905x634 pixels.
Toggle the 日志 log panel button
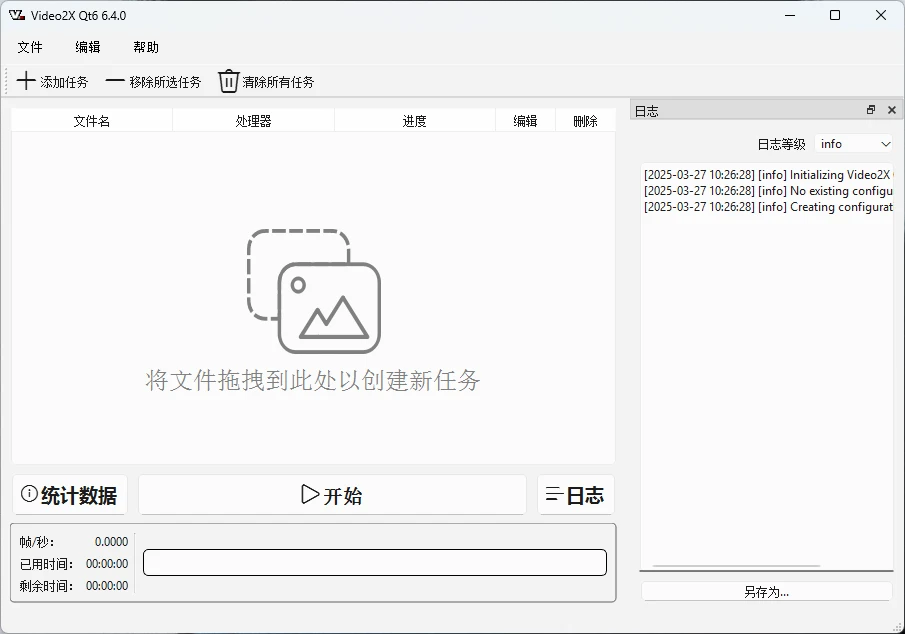575,495
